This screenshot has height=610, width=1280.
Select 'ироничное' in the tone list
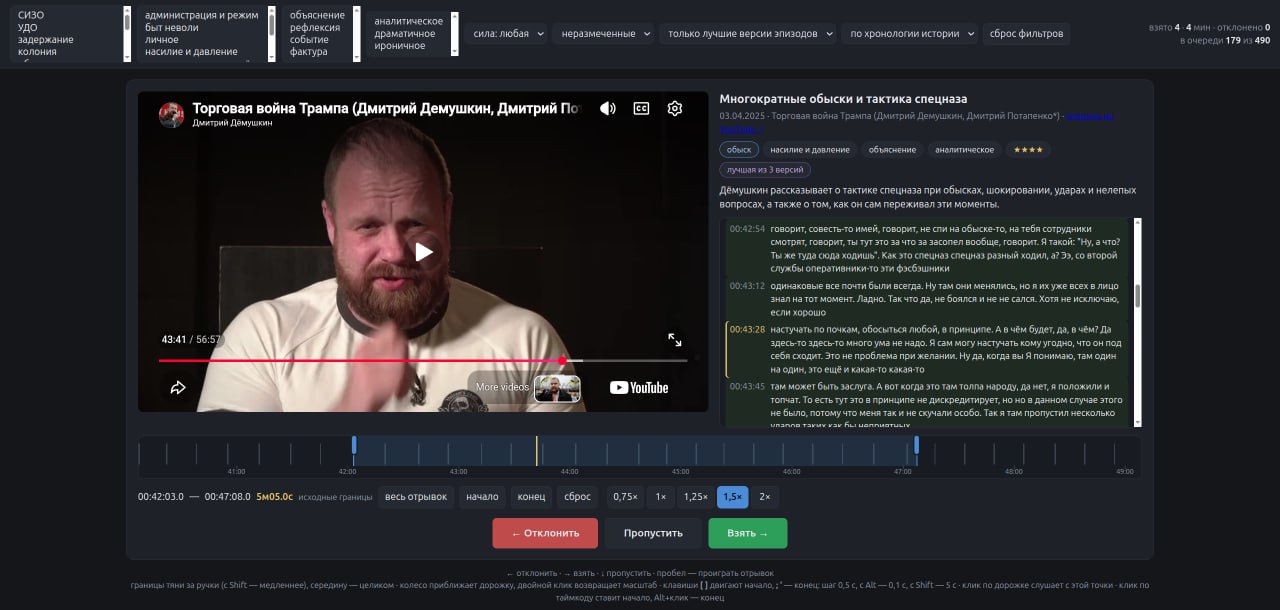click(398, 45)
